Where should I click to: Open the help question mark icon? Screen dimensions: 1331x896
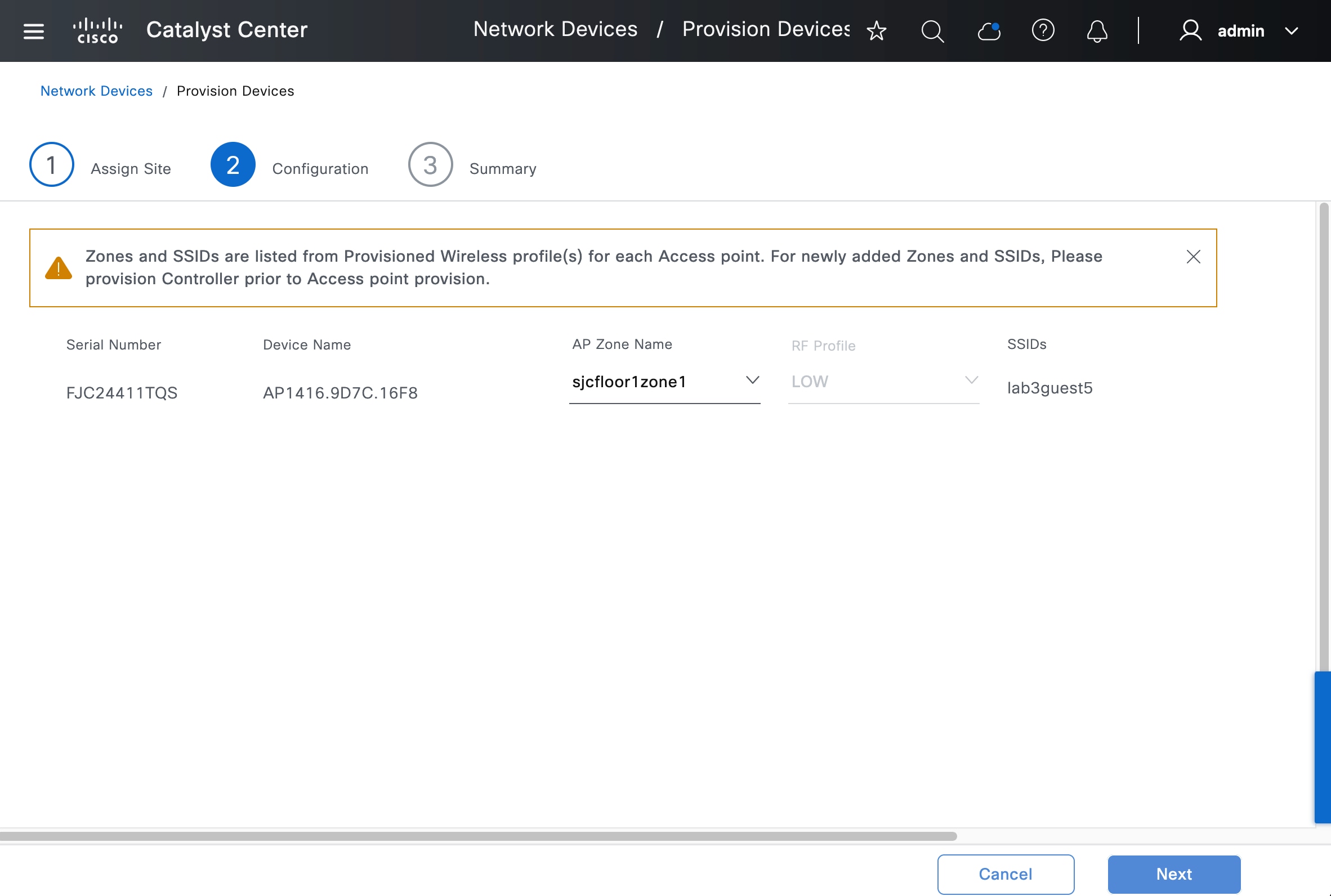click(1042, 30)
